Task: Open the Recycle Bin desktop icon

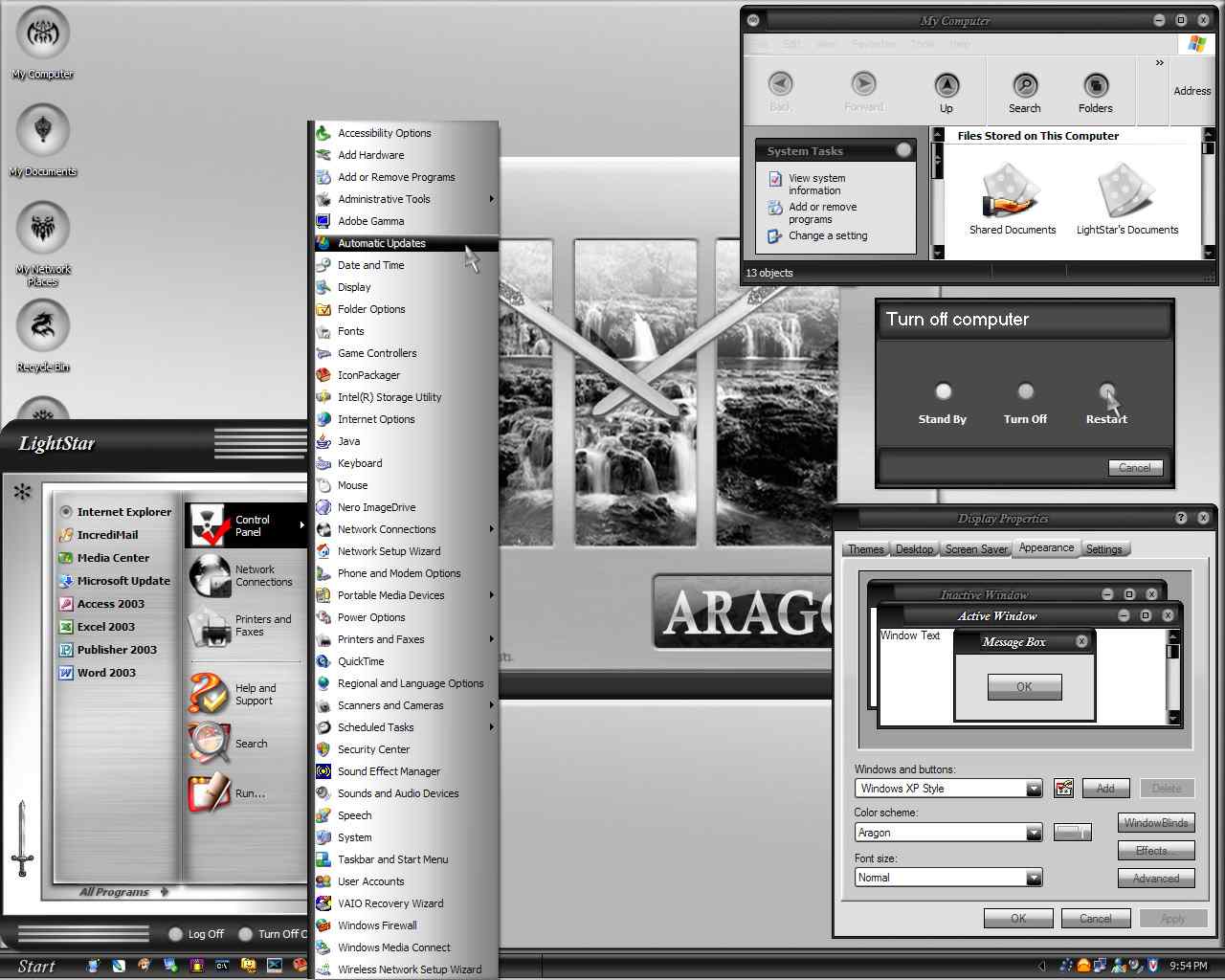Action: (x=42, y=326)
